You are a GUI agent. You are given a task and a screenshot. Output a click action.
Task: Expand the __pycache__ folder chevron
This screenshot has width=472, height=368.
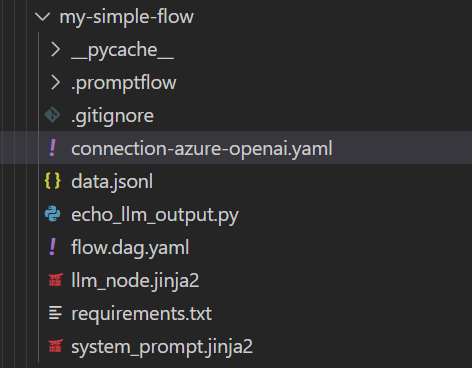[x=55, y=50]
